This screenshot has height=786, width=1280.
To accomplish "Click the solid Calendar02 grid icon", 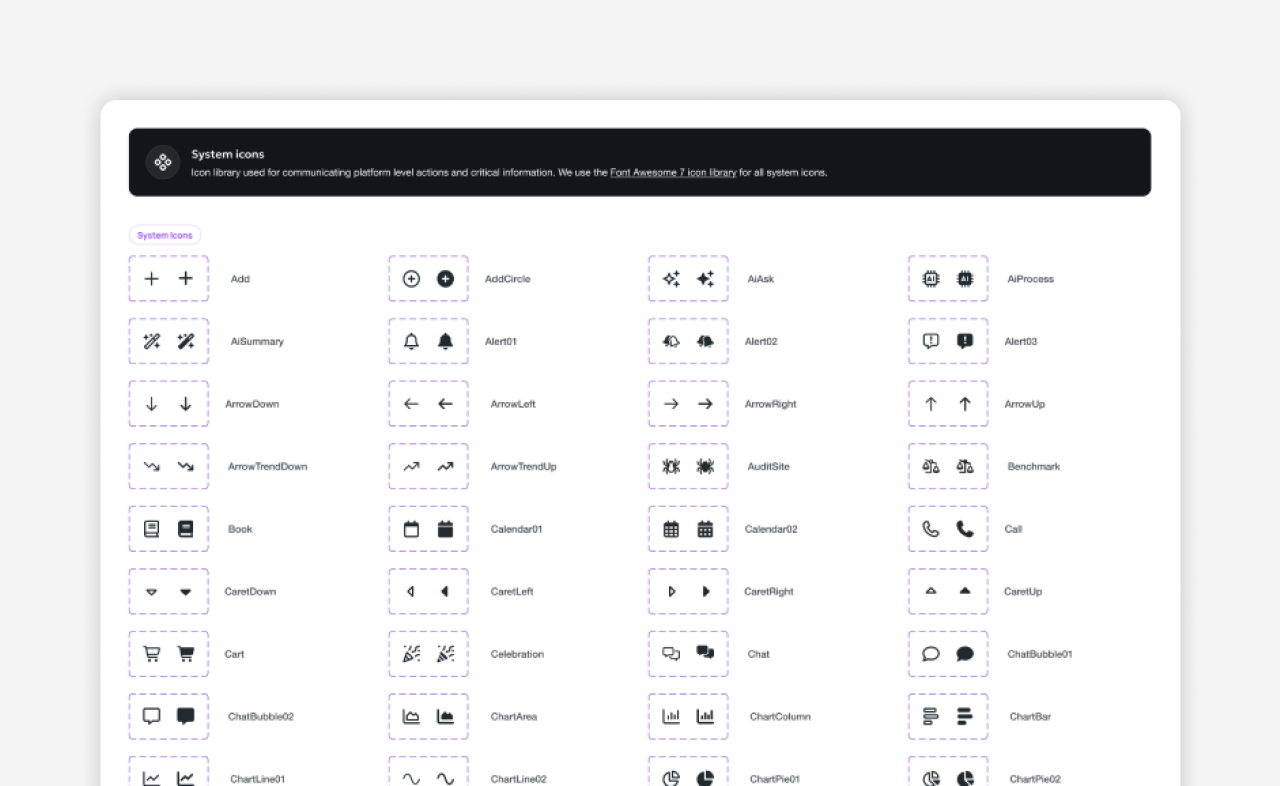I will tap(705, 529).
